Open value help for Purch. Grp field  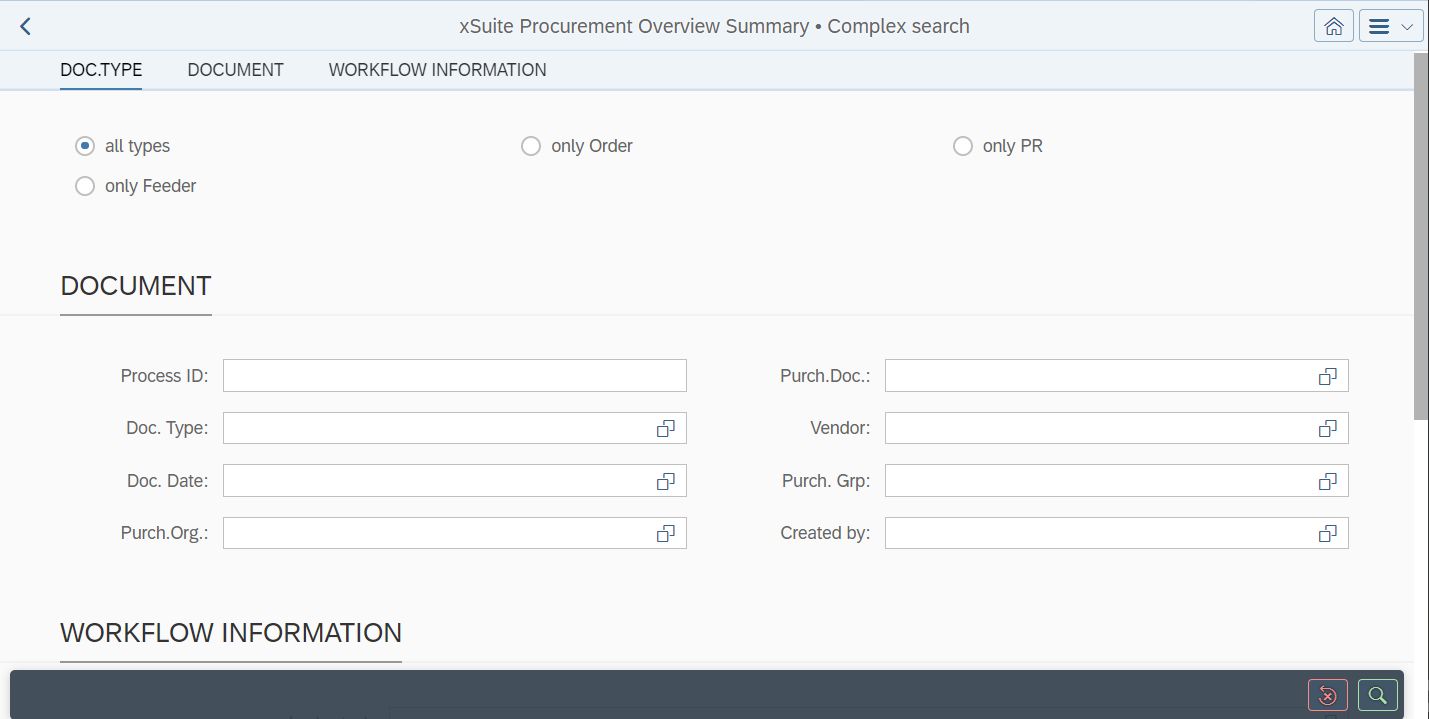coord(1327,480)
